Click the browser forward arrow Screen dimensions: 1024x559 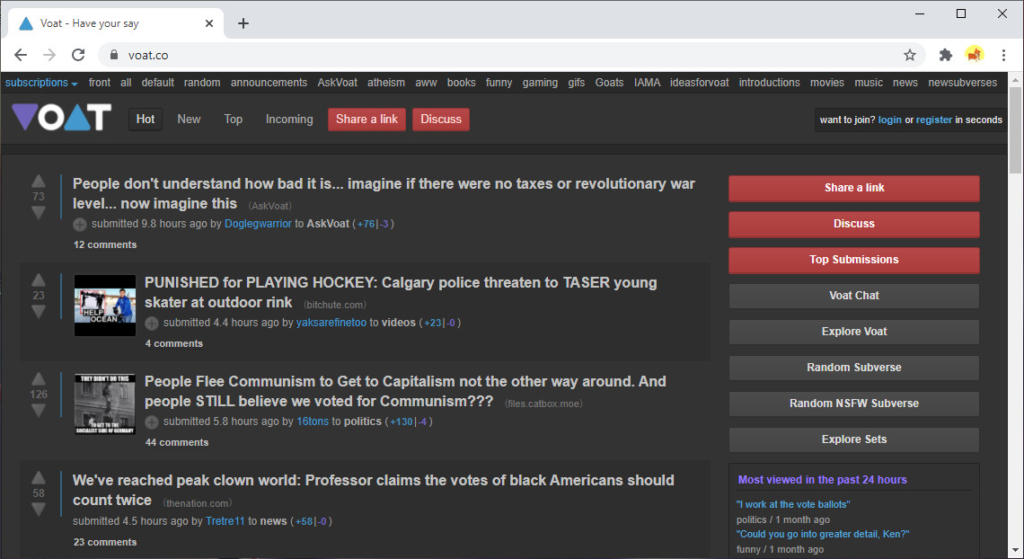(x=50, y=55)
